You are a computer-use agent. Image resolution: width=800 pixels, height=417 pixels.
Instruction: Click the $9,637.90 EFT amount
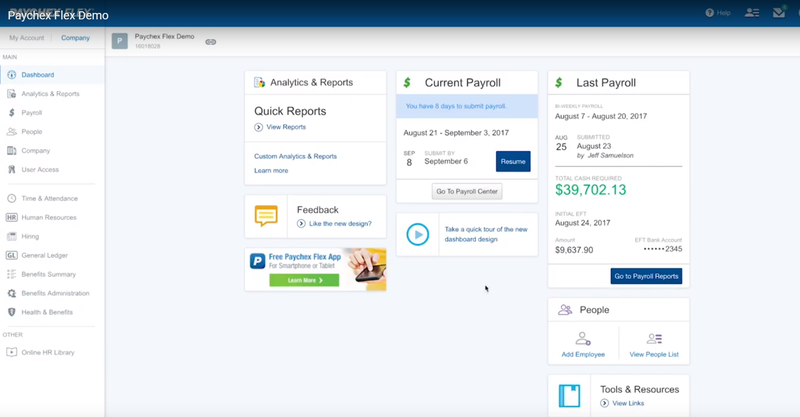(x=574, y=250)
